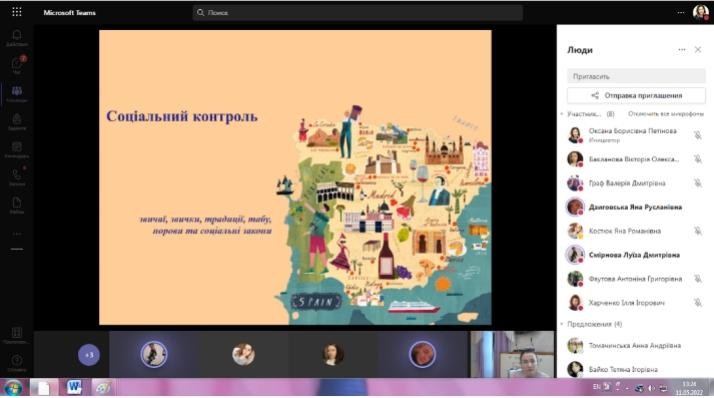Open the three-dots options in the Люди panel header

pyautogui.click(x=682, y=50)
